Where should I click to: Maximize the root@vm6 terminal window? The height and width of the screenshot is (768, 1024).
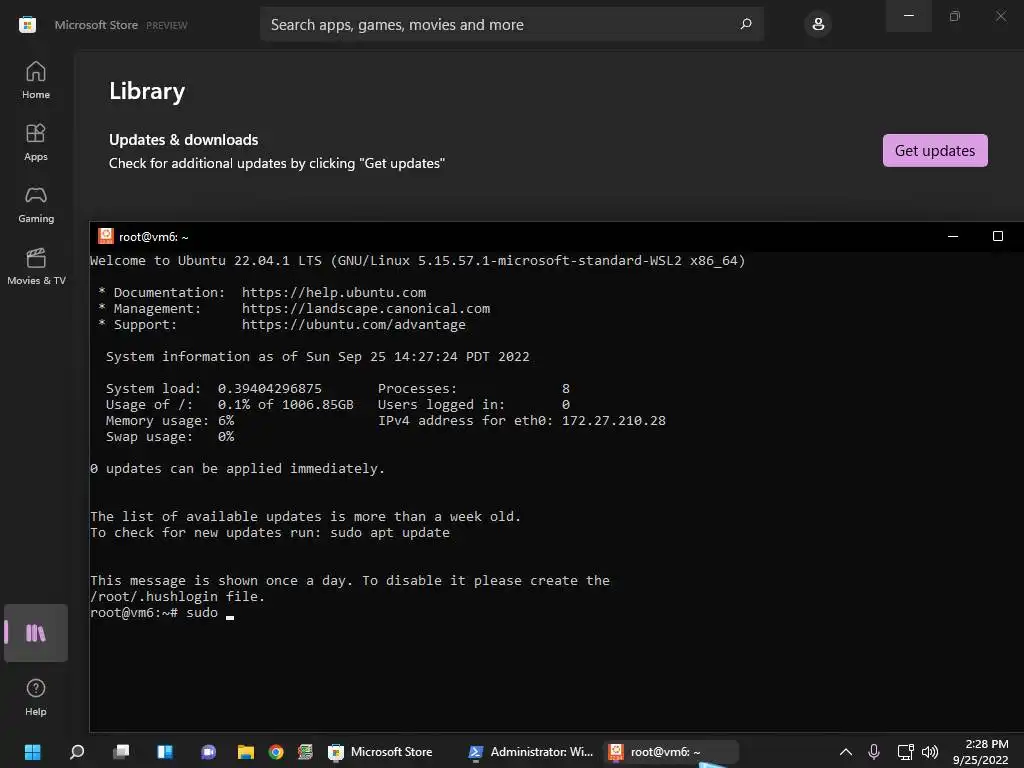997,236
